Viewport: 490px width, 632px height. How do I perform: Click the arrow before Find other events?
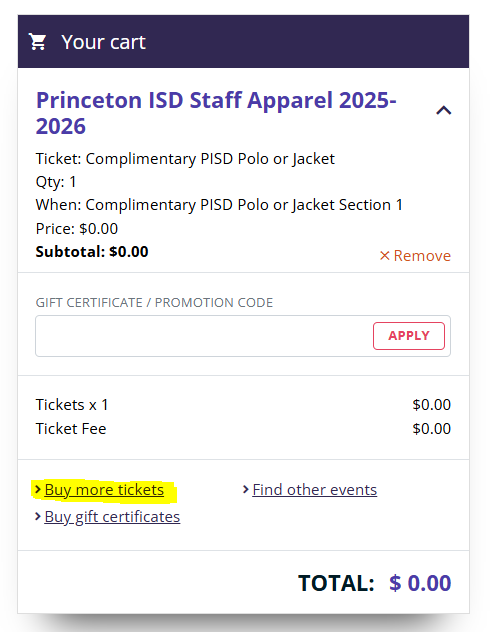click(245, 489)
